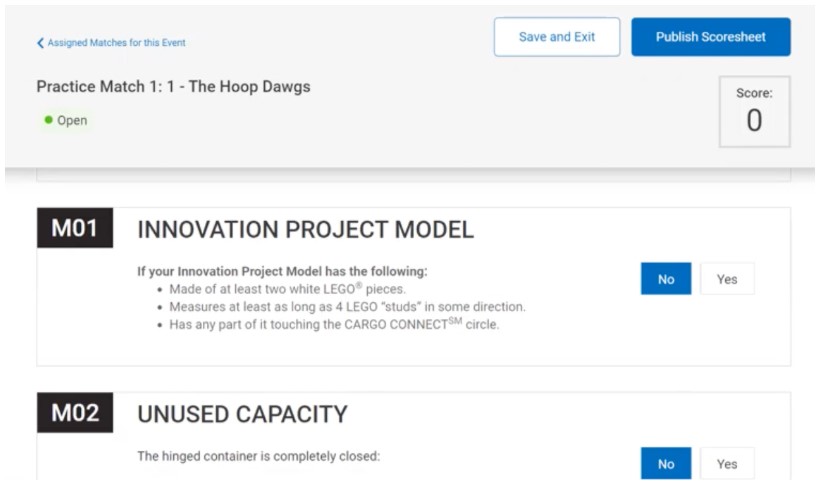Image resolution: width=819 pixels, height=483 pixels.
Task: Click the score value 0 box
Action: [x=754, y=112]
